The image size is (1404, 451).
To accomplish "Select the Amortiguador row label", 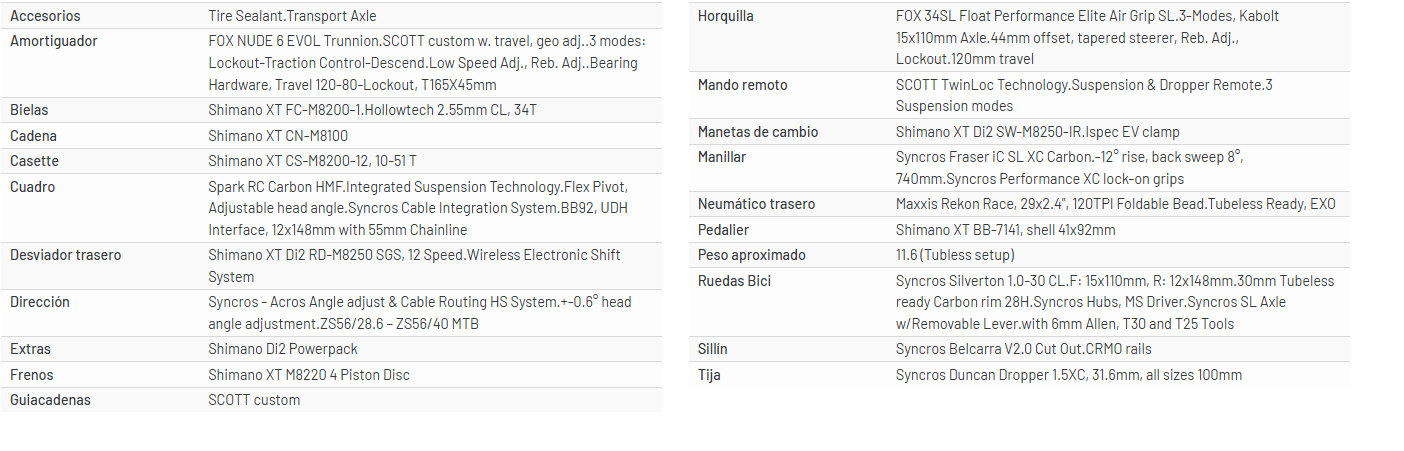I will coord(54,41).
